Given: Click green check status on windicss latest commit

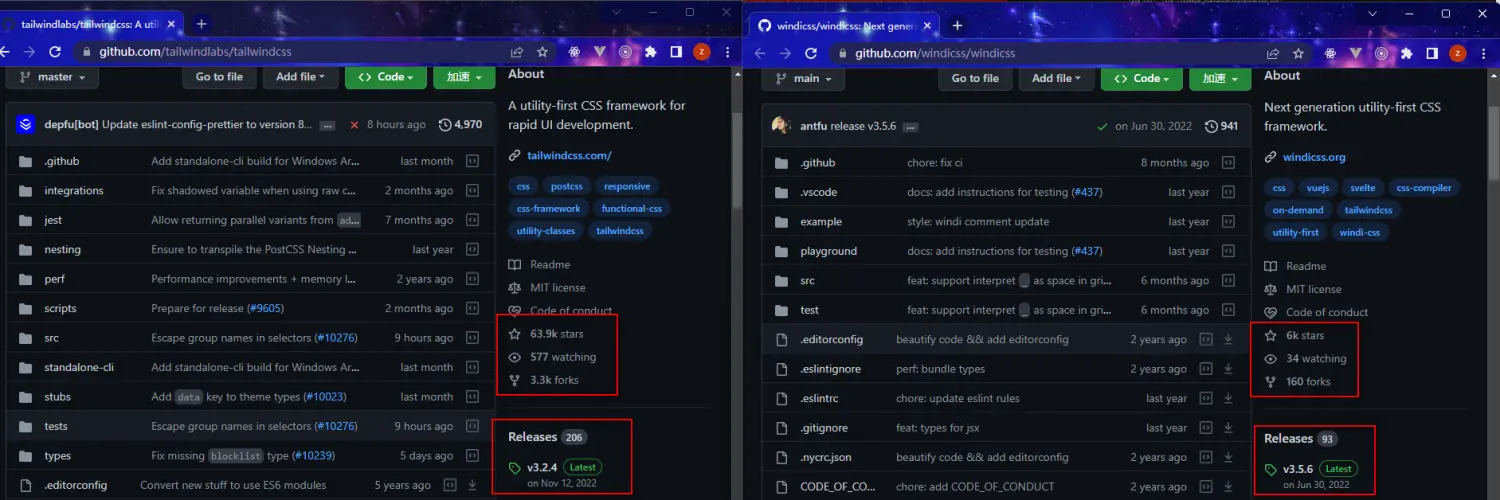Looking at the screenshot, I should 1102,126.
